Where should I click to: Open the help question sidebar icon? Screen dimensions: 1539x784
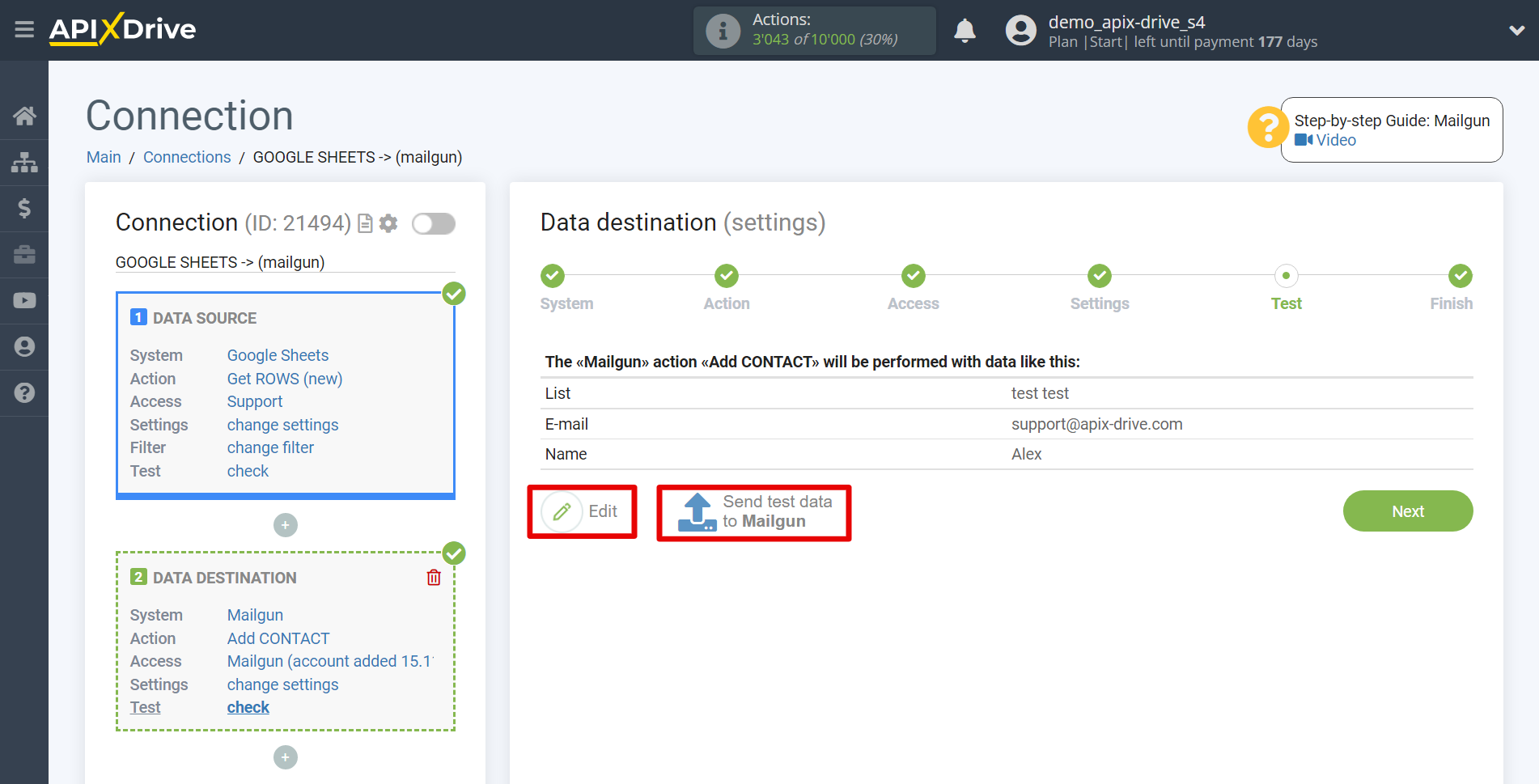[24, 392]
